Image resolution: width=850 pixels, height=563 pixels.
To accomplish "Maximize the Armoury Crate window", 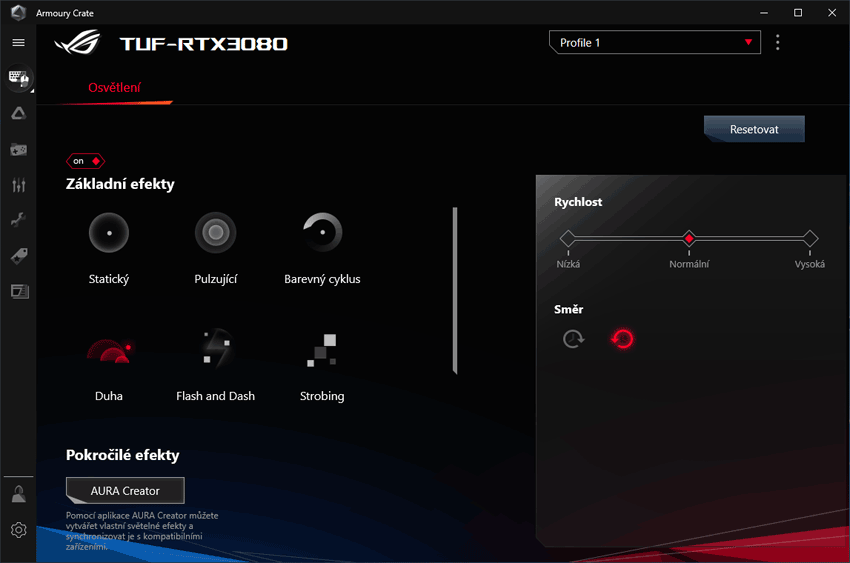I will (798, 12).
